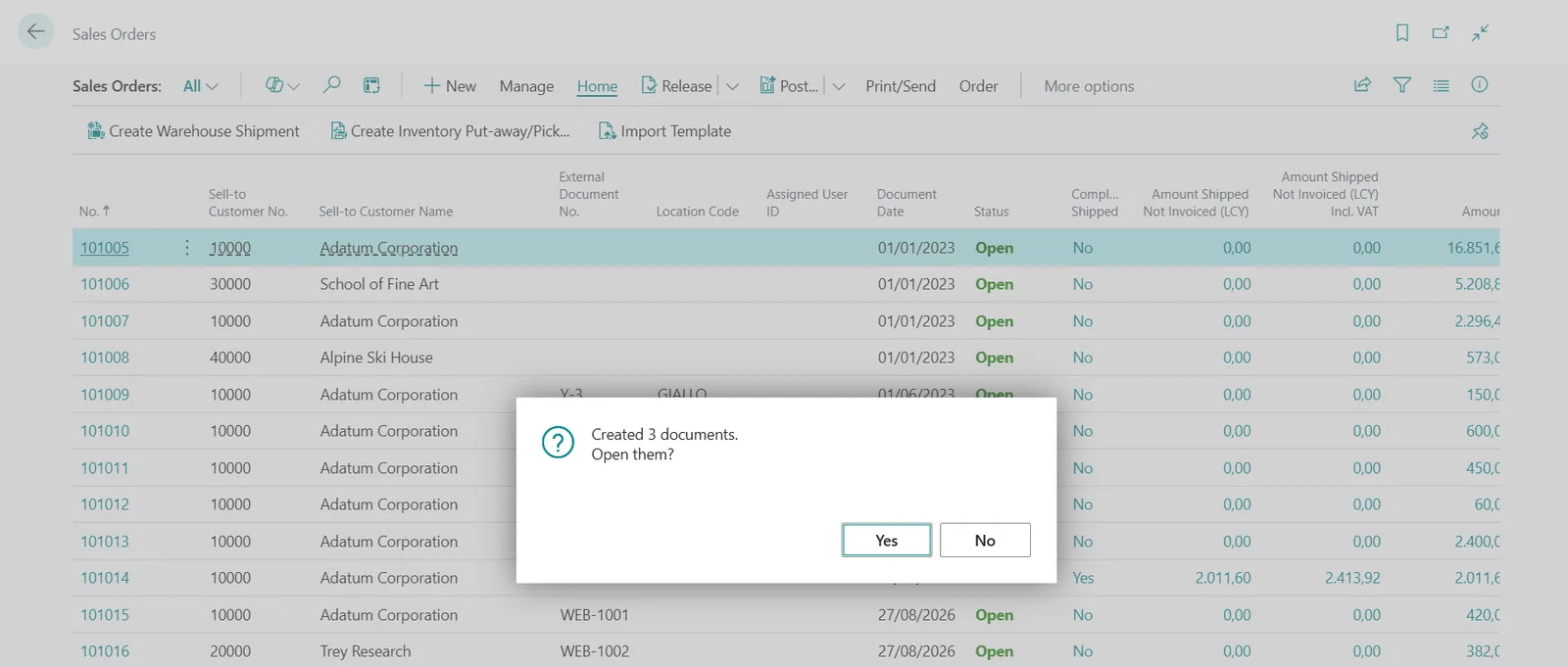Bookmark this Sales Orders page
1568x667 pixels.
click(x=1402, y=33)
